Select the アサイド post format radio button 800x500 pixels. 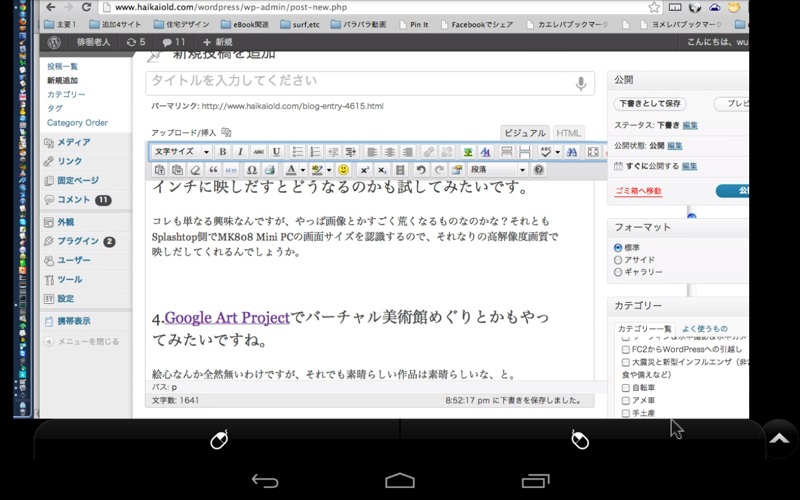pos(618,260)
